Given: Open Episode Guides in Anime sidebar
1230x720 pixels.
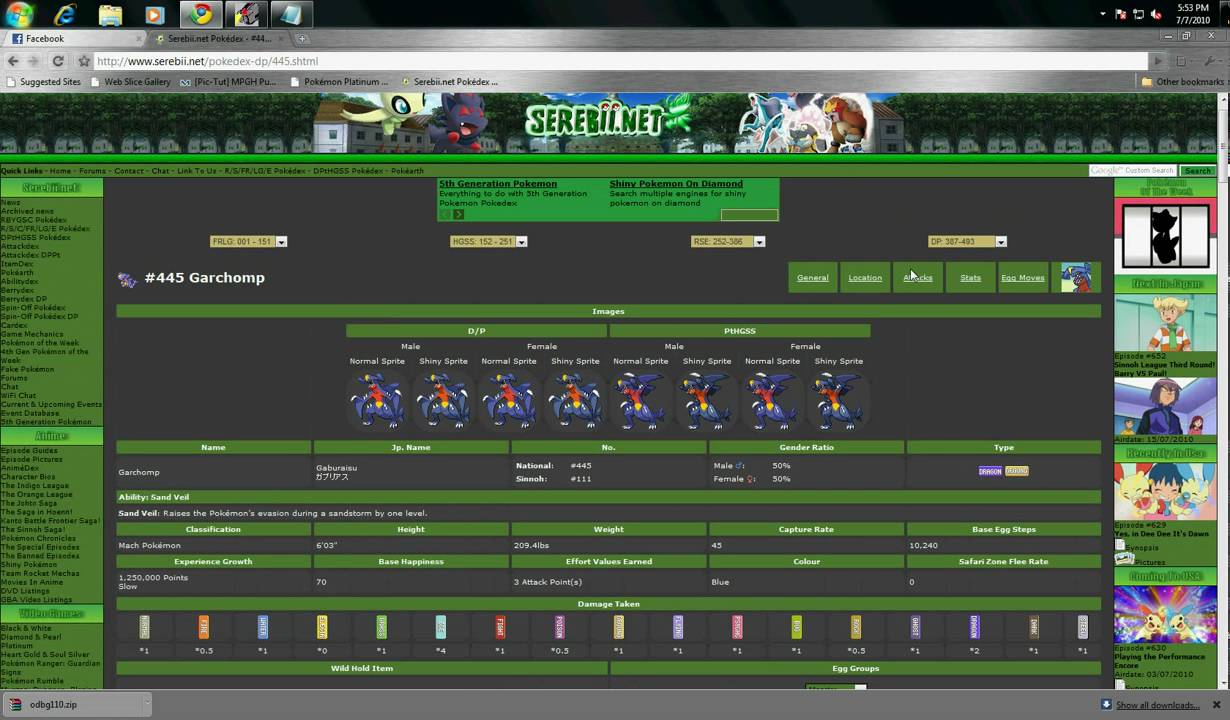Looking at the screenshot, I should [29, 451].
